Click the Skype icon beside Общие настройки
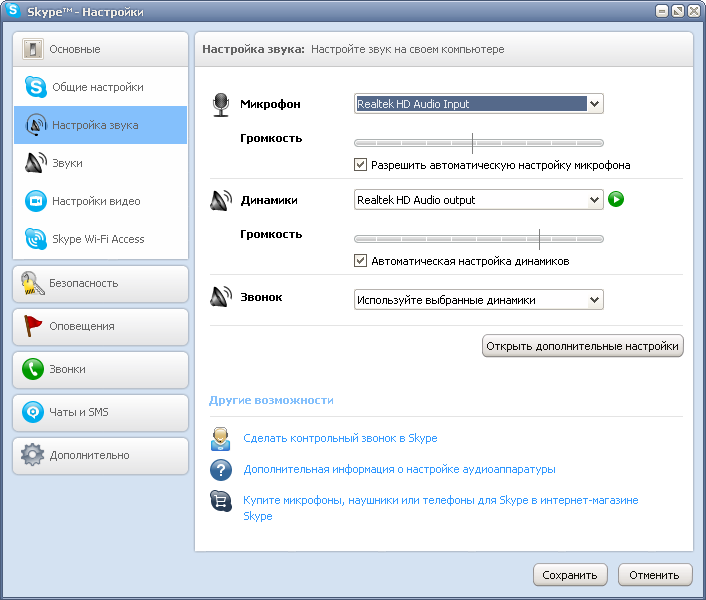 pyautogui.click(x=36, y=87)
